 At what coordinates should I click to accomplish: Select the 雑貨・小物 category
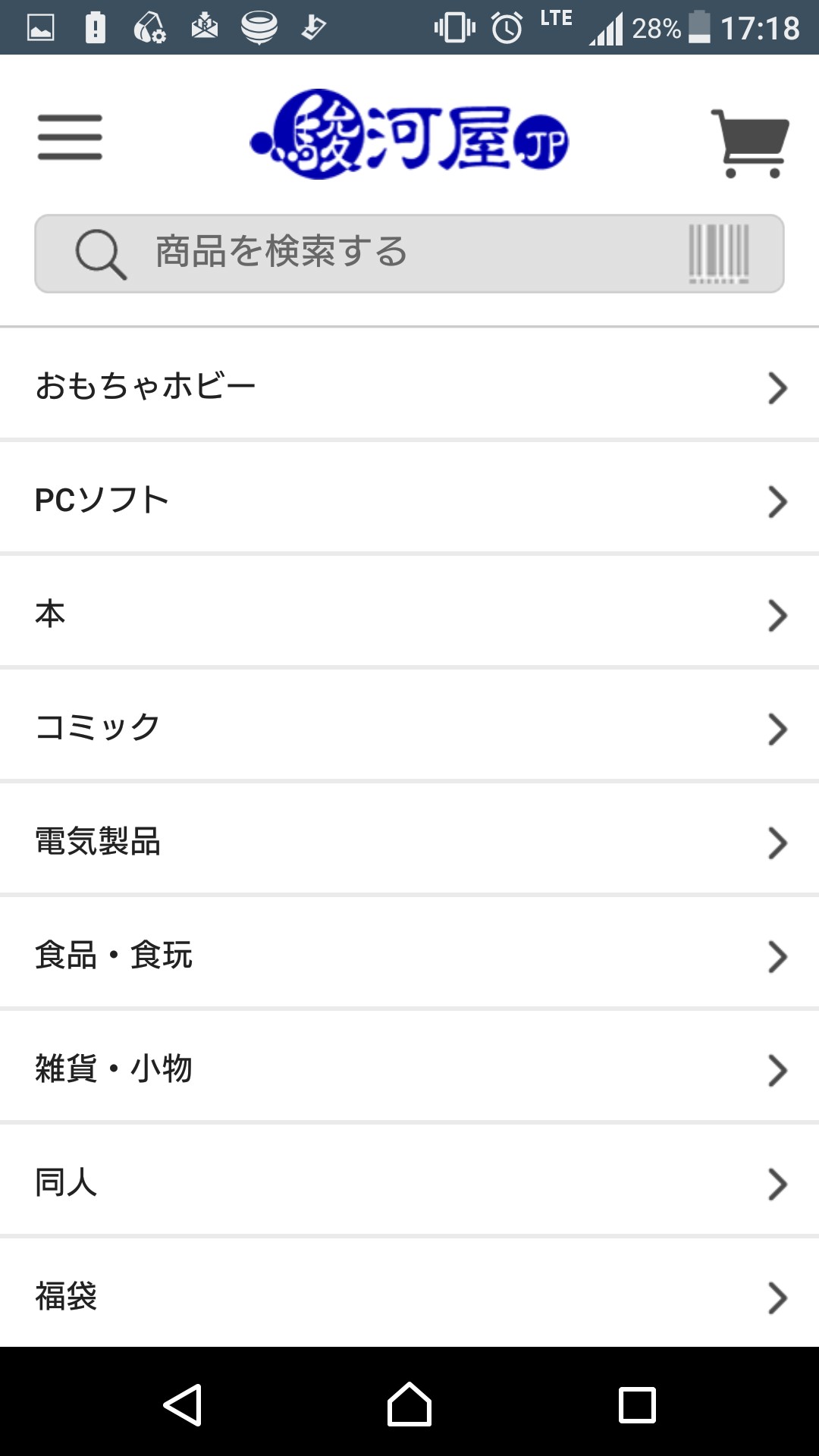(x=114, y=1068)
